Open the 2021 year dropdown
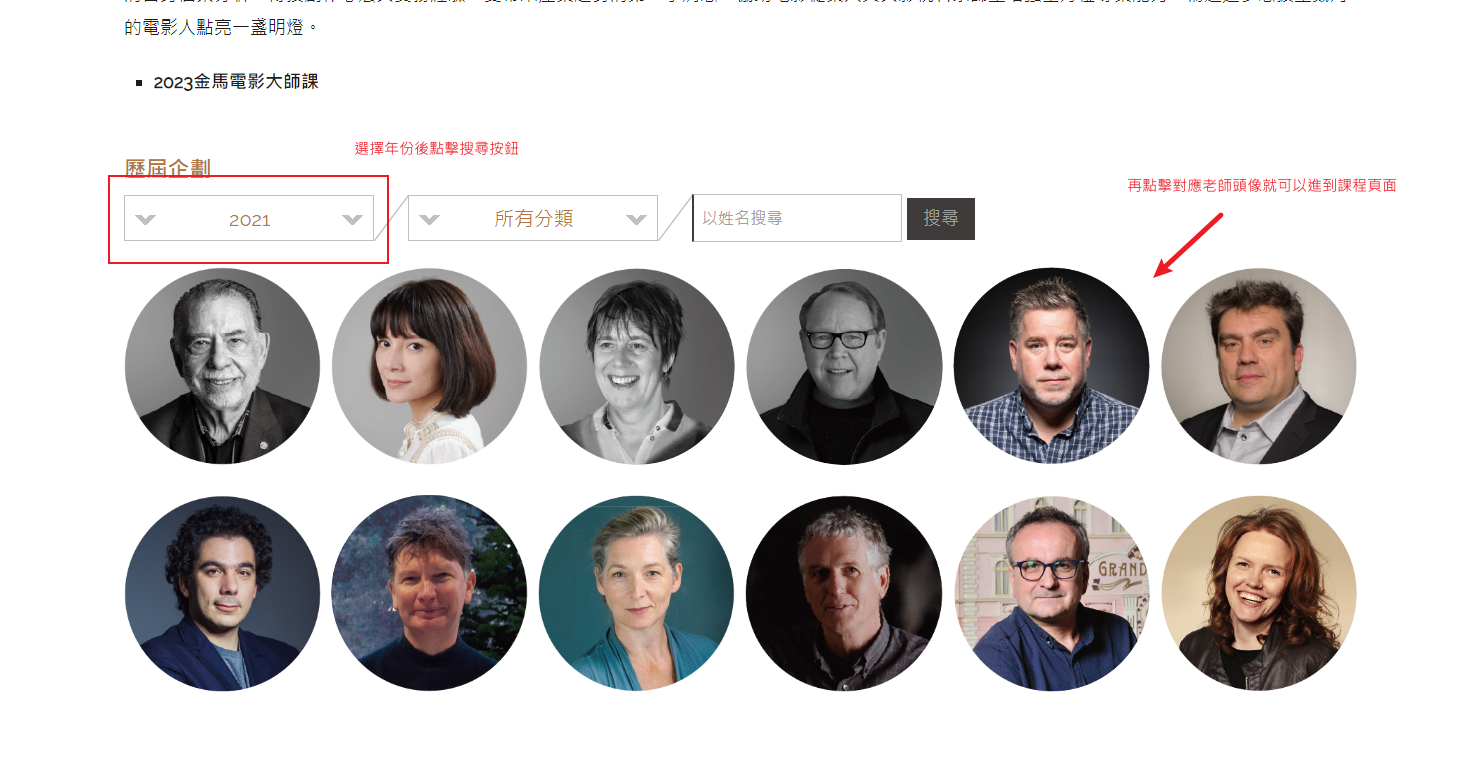1478x771 pixels. [x=249, y=218]
